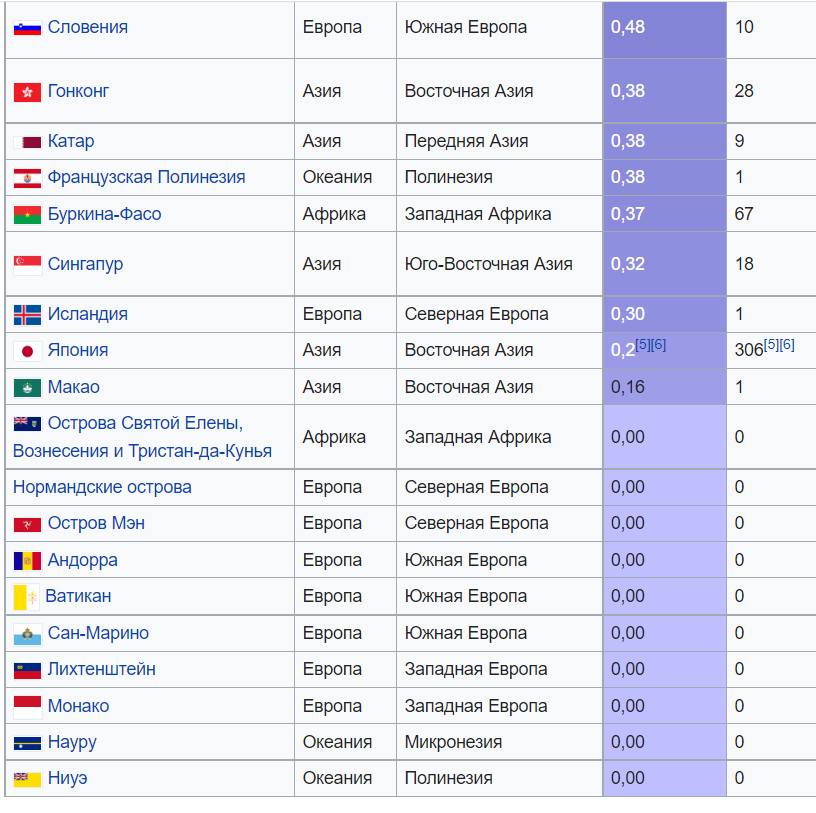
Task: Click the Hong Kong flag icon
Action: (x=27, y=92)
